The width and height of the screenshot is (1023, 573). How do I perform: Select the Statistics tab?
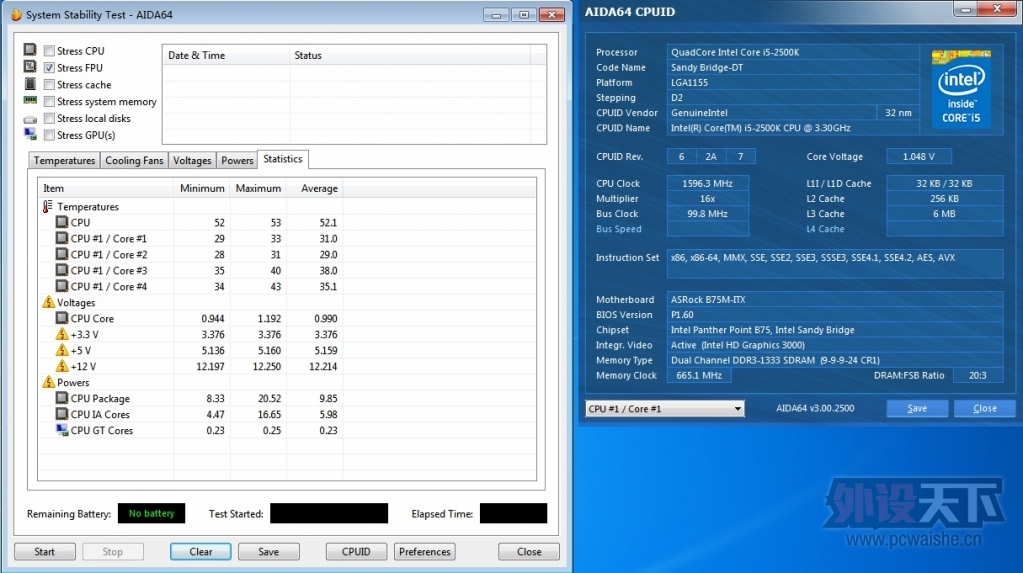pos(282,159)
